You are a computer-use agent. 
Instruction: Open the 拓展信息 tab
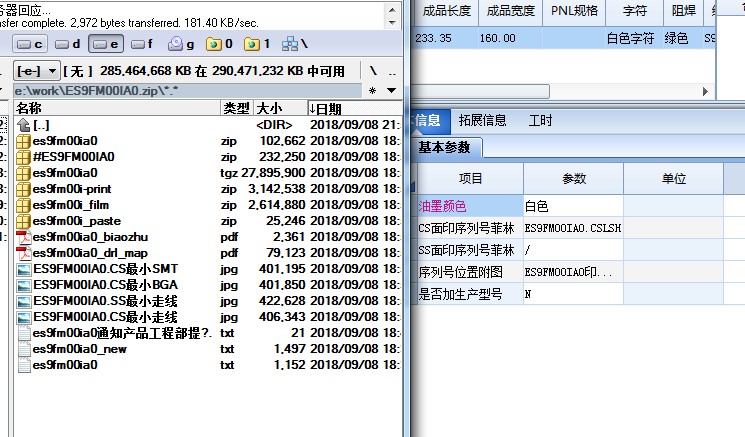click(x=483, y=120)
